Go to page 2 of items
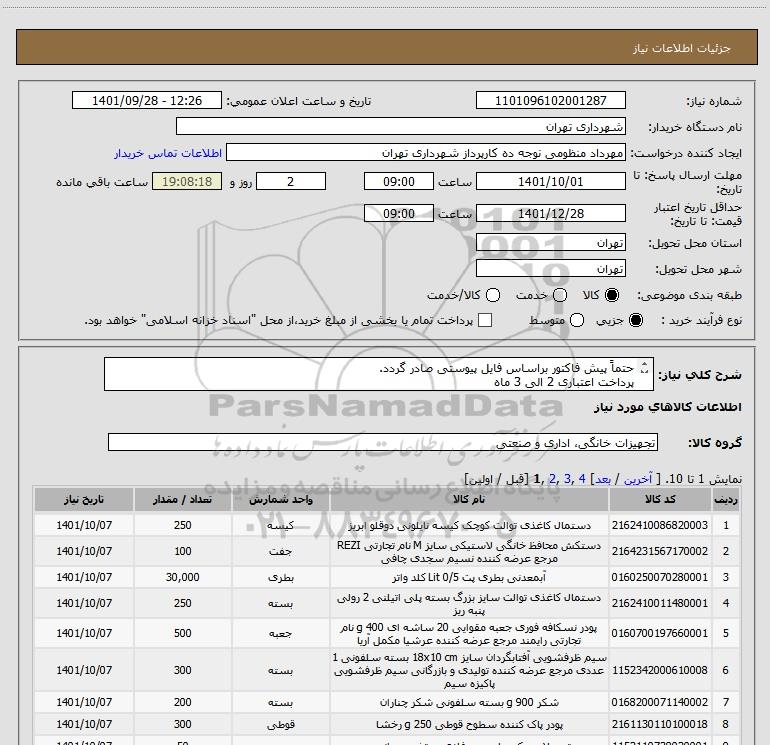 click(552, 478)
